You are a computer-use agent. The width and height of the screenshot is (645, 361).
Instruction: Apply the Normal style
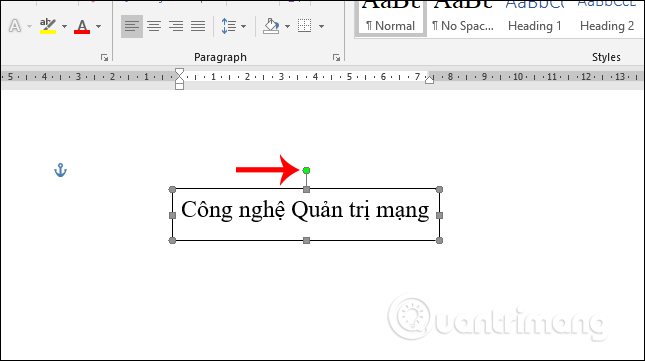click(390, 19)
